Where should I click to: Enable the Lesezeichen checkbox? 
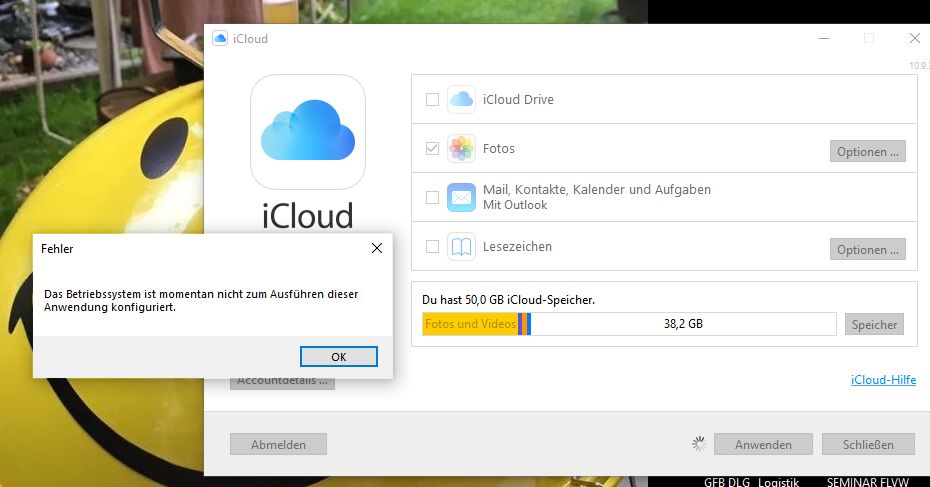pyautogui.click(x=432, y=246)
